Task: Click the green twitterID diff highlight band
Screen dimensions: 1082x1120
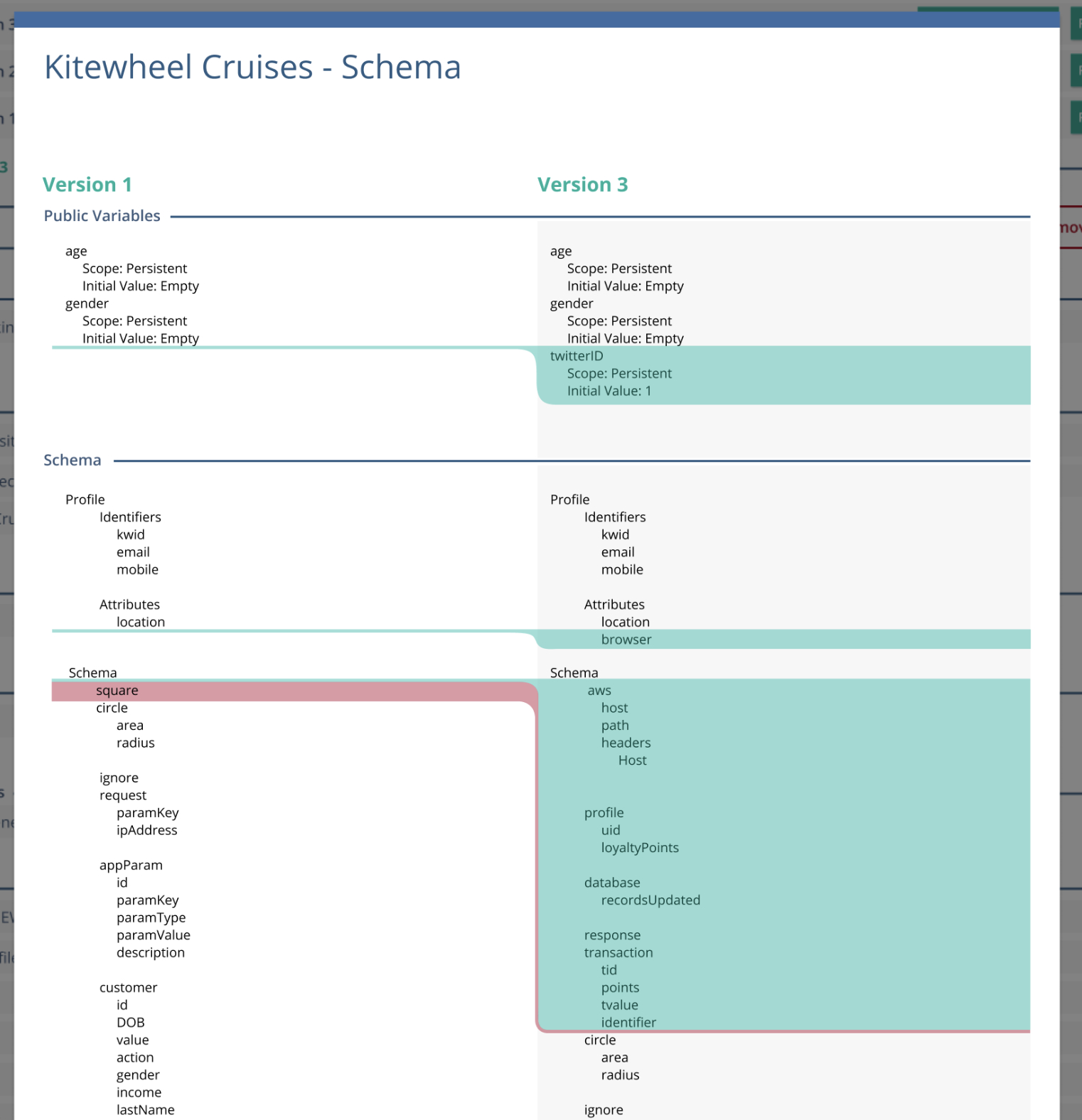Action: [x=782, y=375]
